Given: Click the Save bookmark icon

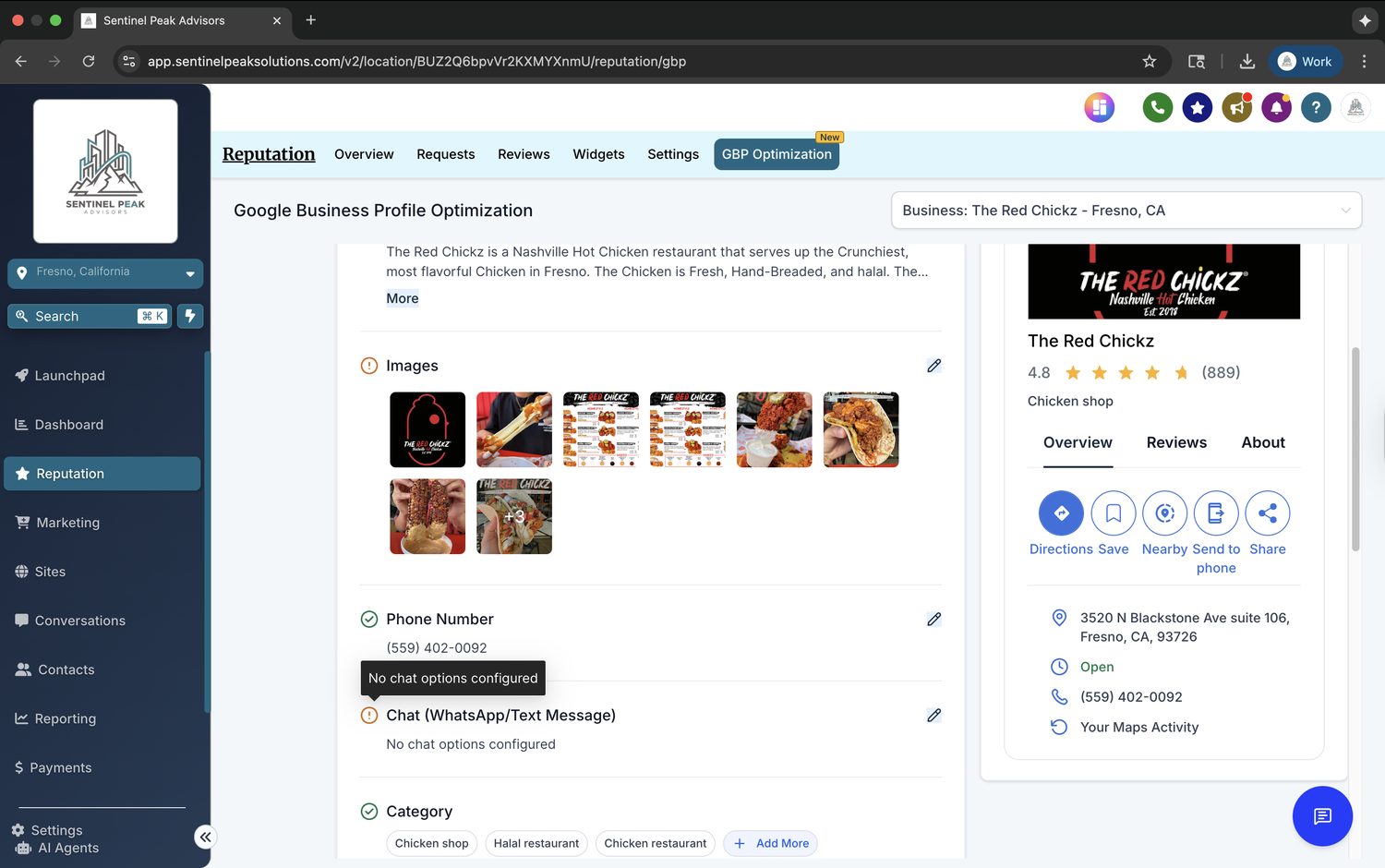Looking at the screenshot, I should 1114,513.
